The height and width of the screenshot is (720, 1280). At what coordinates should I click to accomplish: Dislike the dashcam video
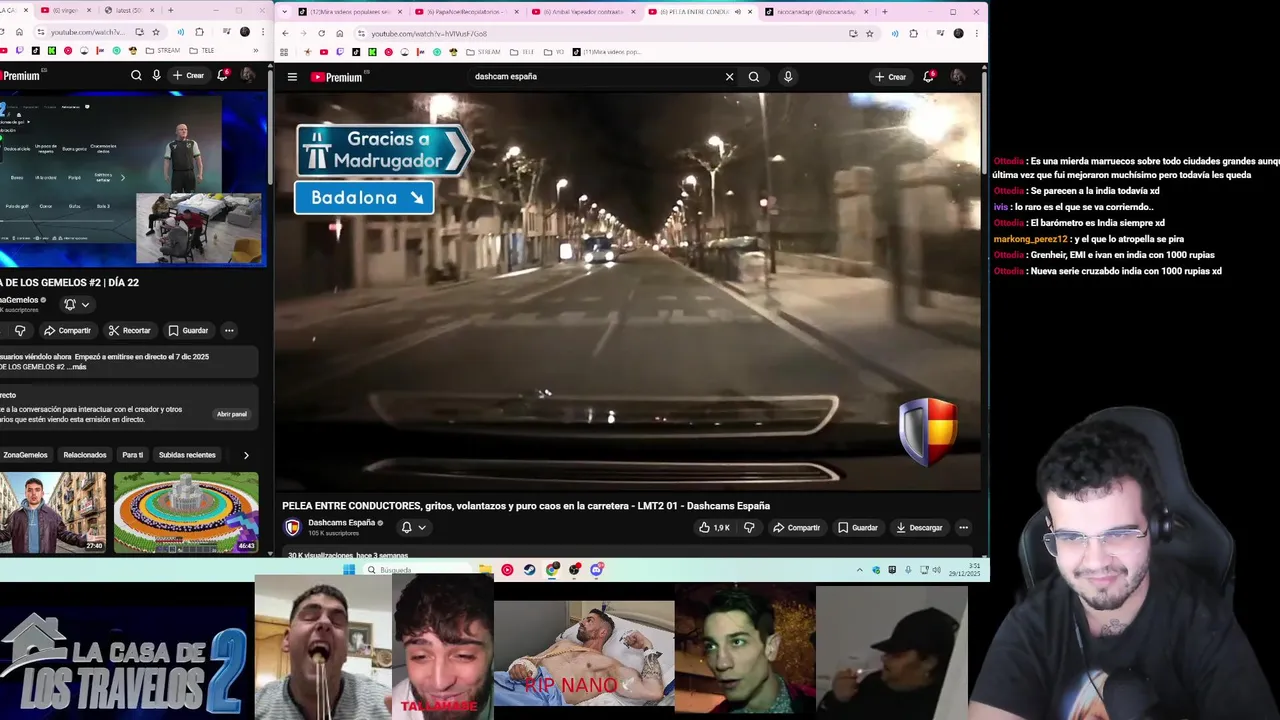tap(749, 528)
